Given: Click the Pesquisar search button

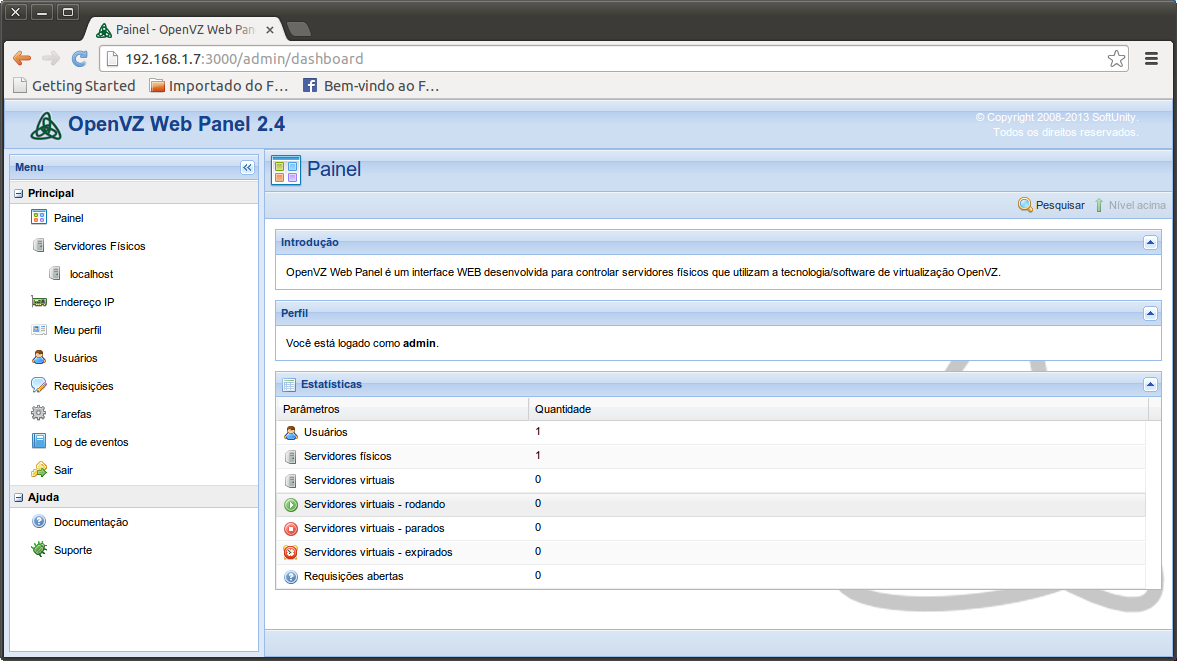Looking at the screenshot, I should tap(1051, 205).
